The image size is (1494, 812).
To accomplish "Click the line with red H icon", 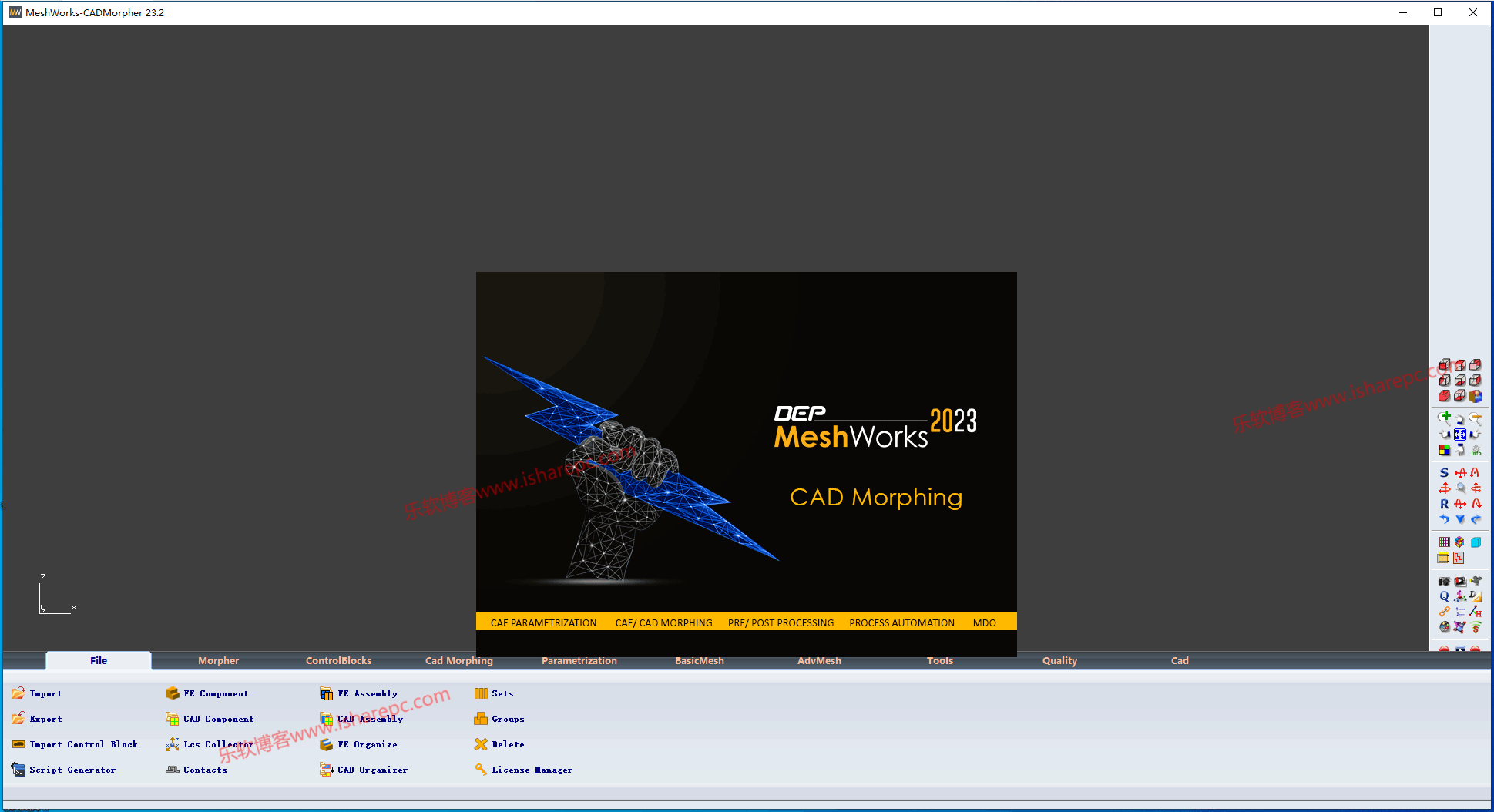I will pyautogui.click(x=1476, y=612).
